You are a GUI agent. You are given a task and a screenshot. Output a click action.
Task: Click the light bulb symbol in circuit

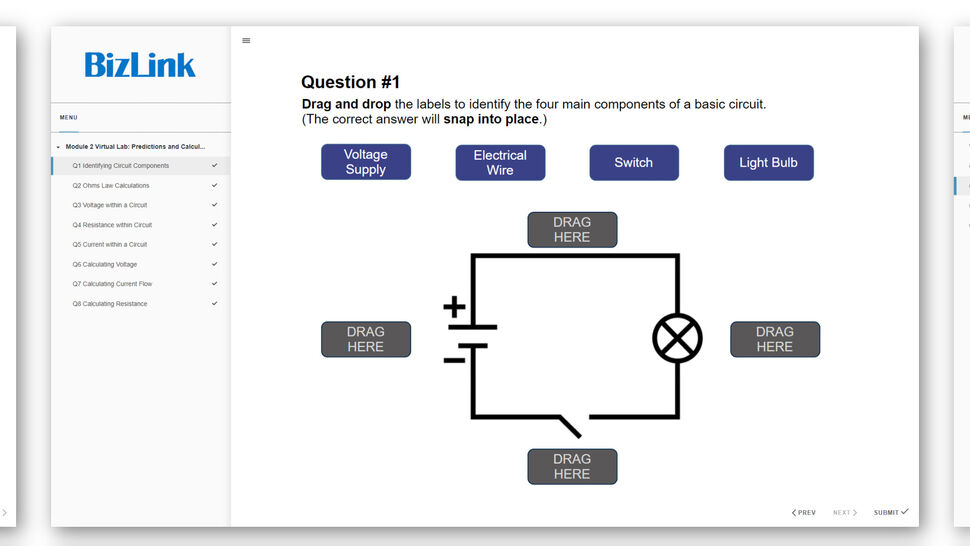pyautogui.click(x=677, y=338)
